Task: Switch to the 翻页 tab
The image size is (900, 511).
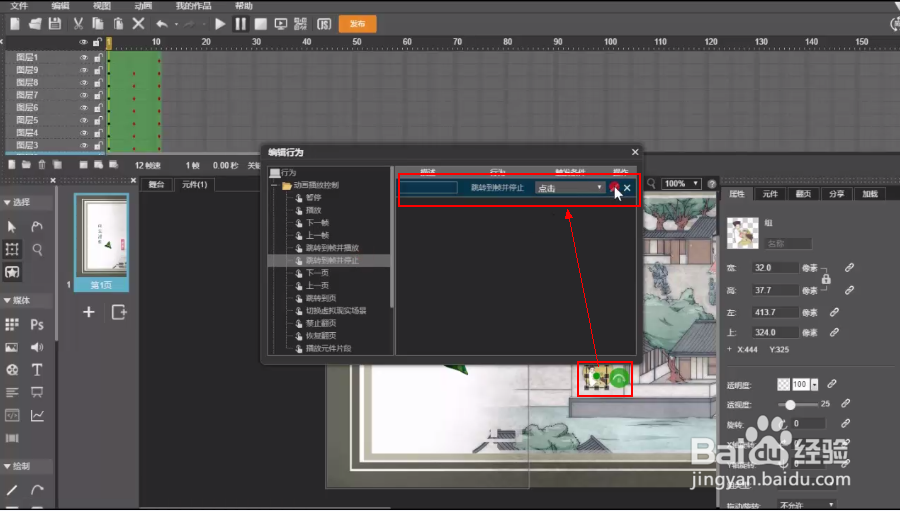Action: point(803,193)
